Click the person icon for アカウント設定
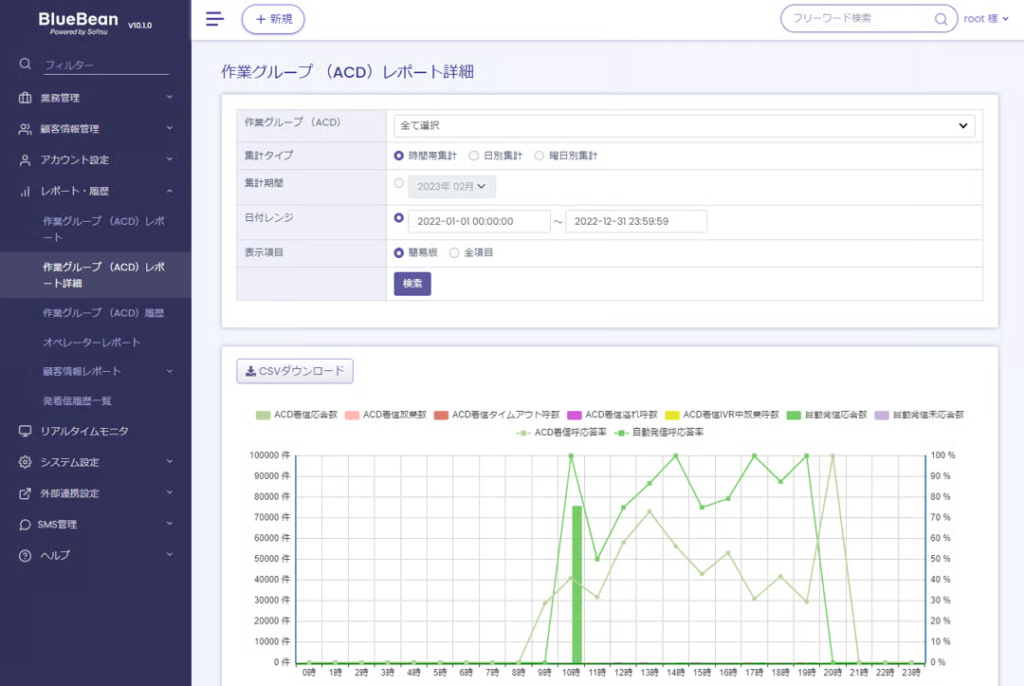 [x=25, y=160]
